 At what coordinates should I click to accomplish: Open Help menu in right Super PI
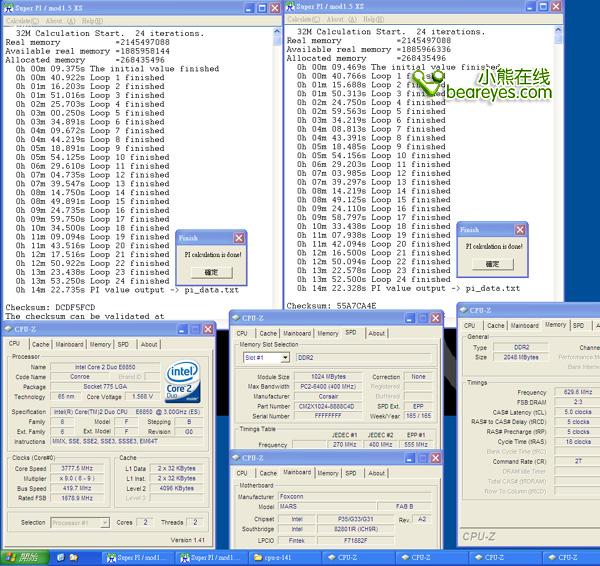(373, 20)
